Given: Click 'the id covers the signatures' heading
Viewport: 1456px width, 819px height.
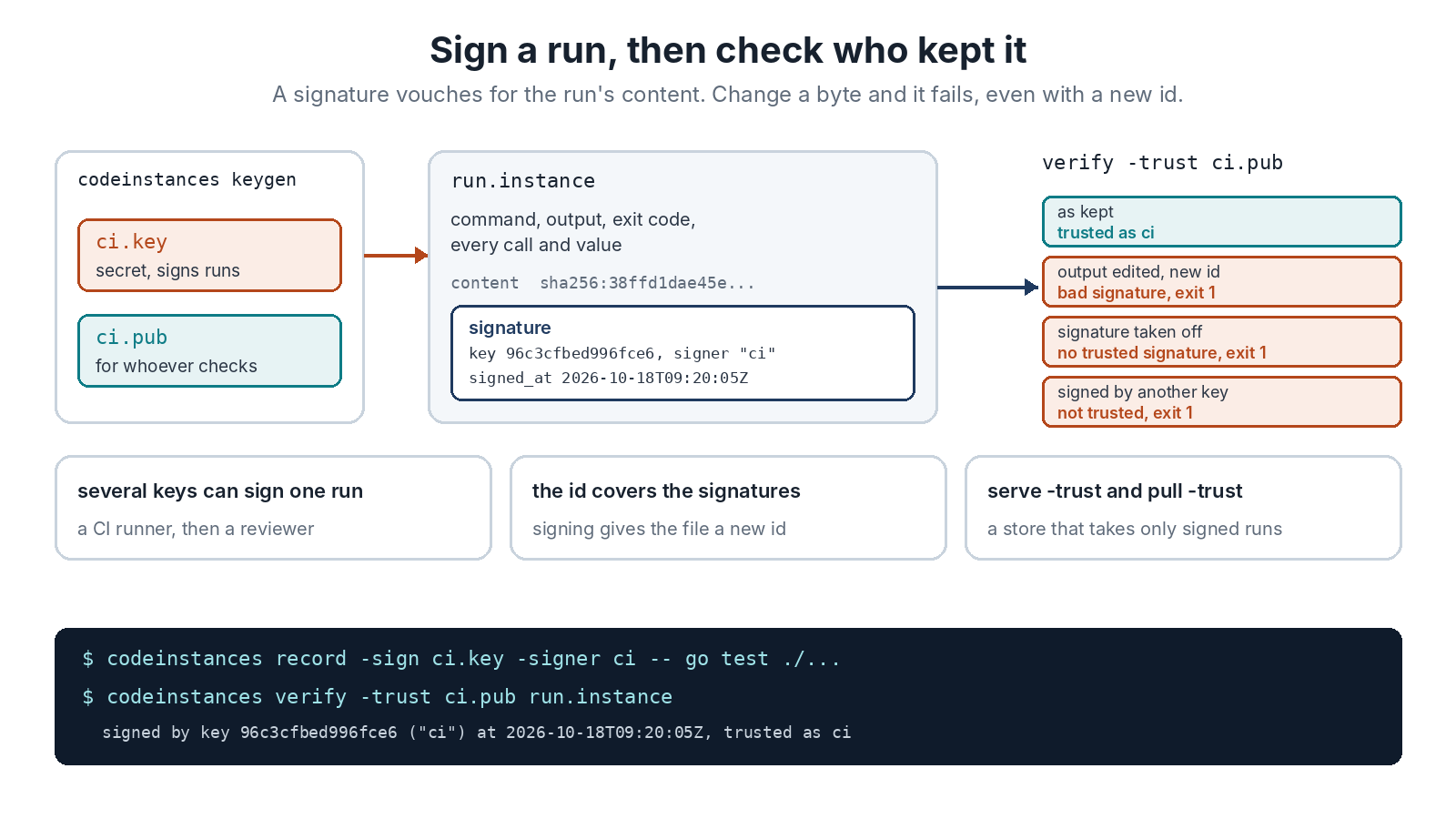Looking at the screenshot, I should pyautogui.click(x=666, y=491).
